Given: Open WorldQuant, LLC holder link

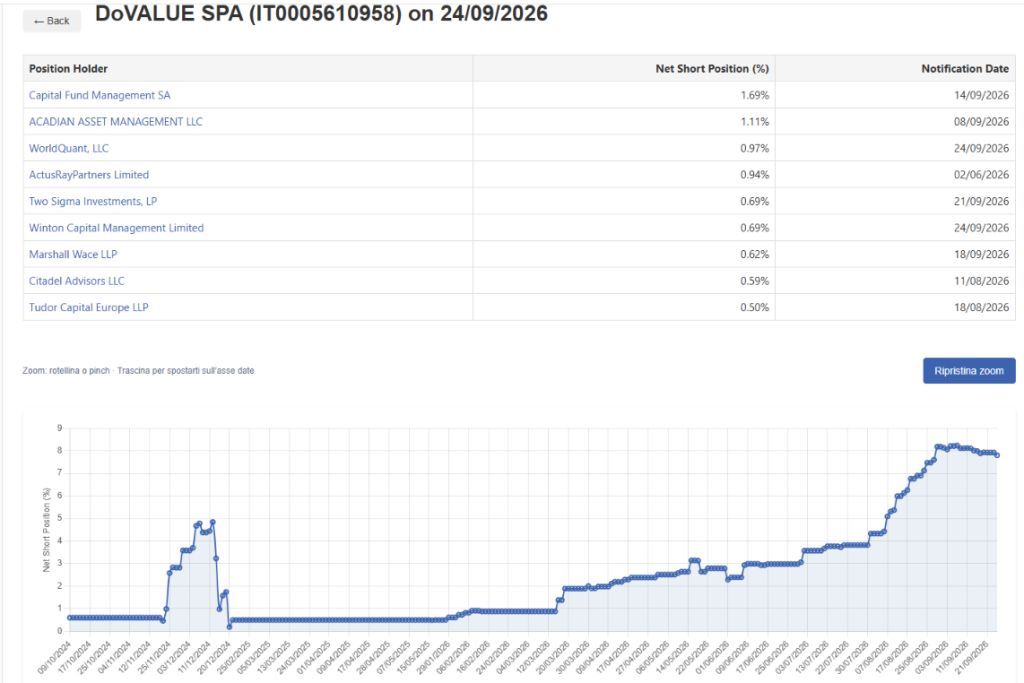Looking at the screenshot, I should coord(69,148).
